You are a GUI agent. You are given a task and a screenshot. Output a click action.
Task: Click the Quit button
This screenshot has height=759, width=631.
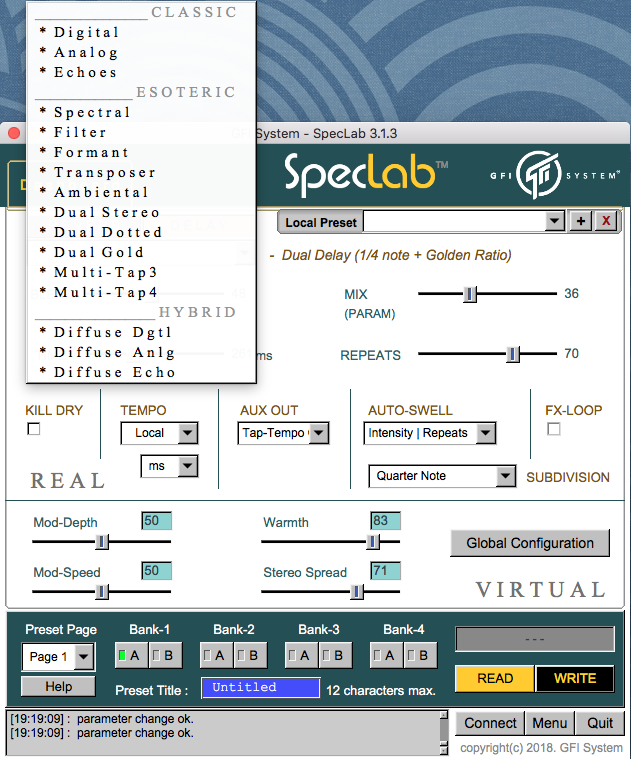click(x=600, y=723)
